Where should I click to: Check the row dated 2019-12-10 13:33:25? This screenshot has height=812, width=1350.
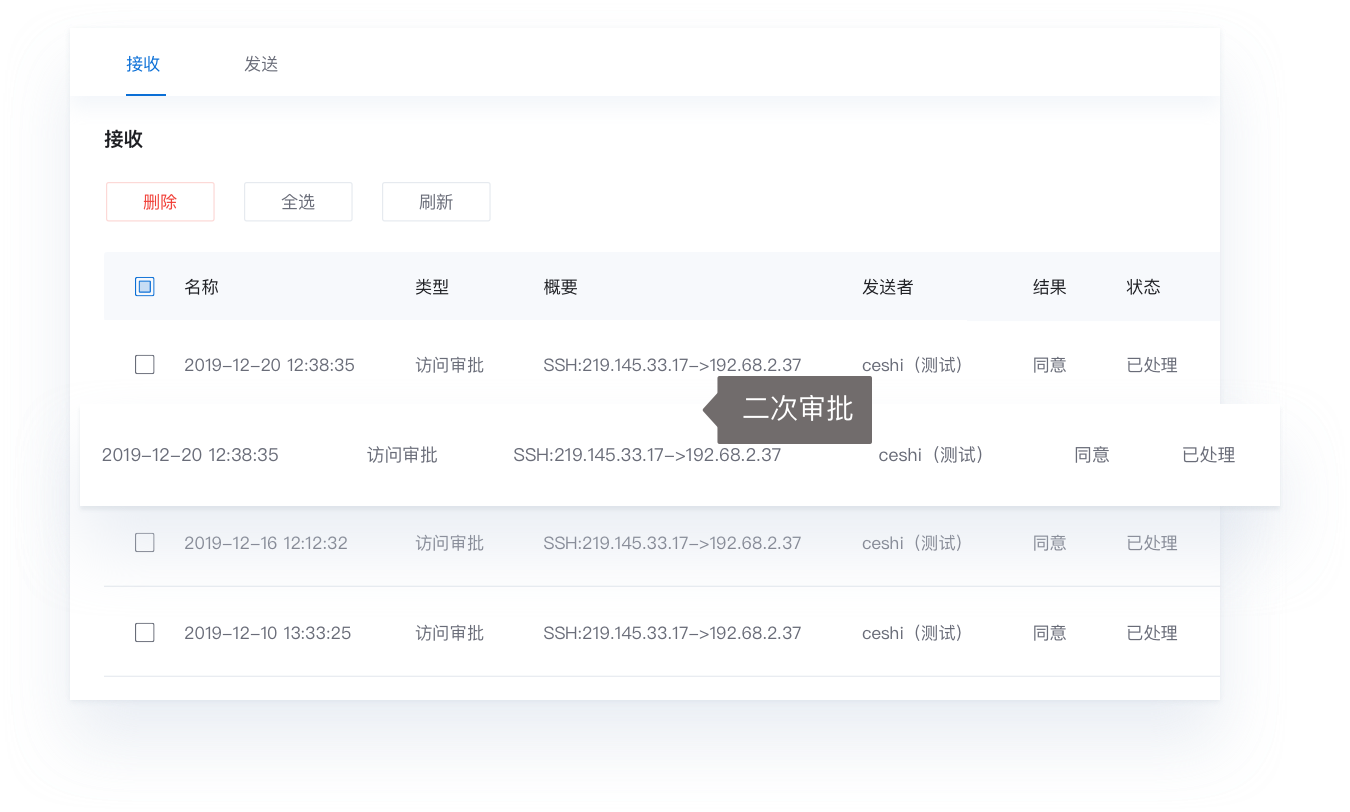click(145, 633)
